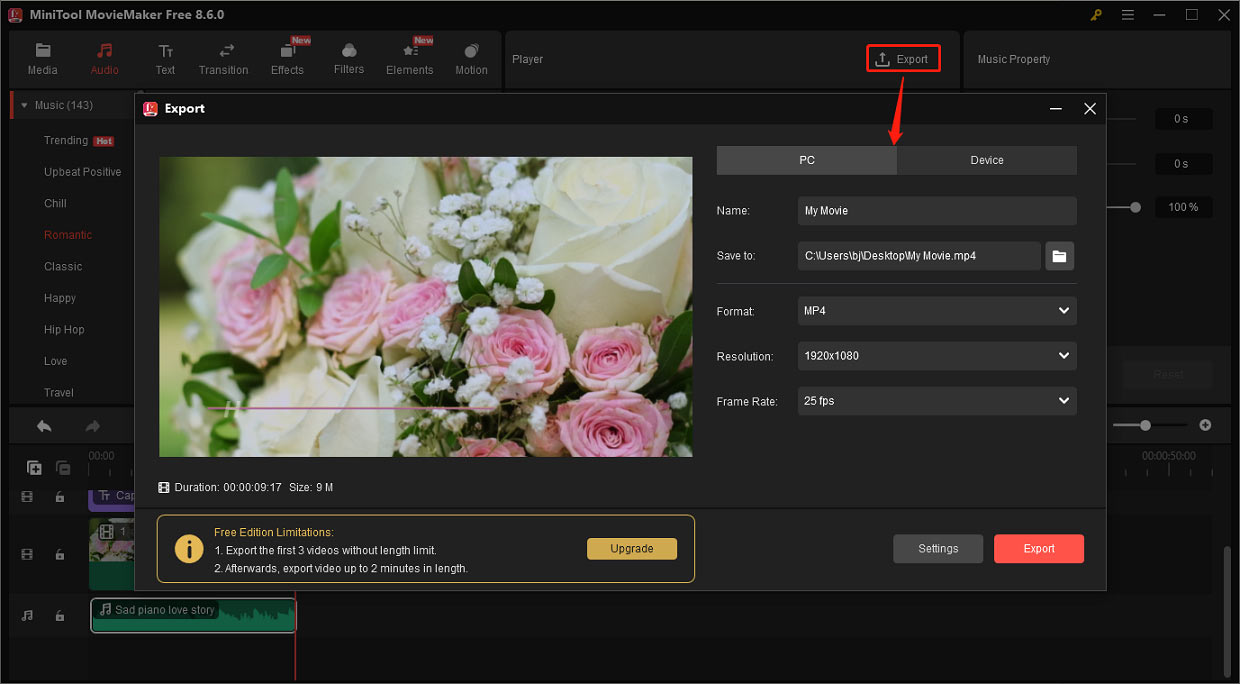Select the caption clip on the text track
Image resolution: width=1240 pixels, height=684 pixels.
point(112,496)
